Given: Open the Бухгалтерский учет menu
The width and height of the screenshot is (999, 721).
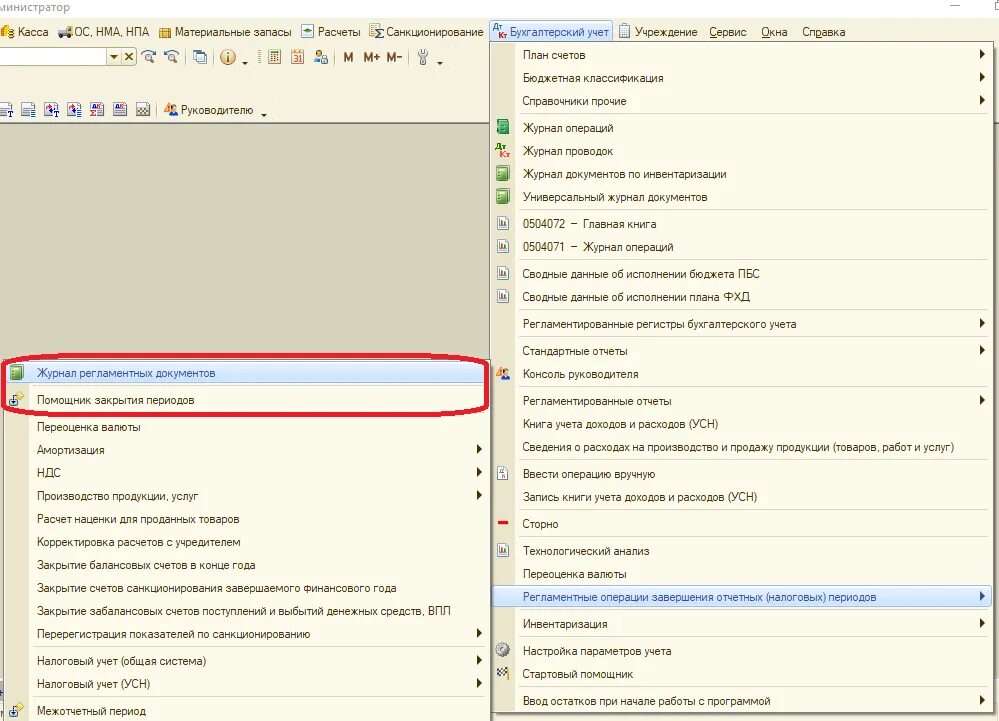Looking at the screenshot, I should click(551, 32).
